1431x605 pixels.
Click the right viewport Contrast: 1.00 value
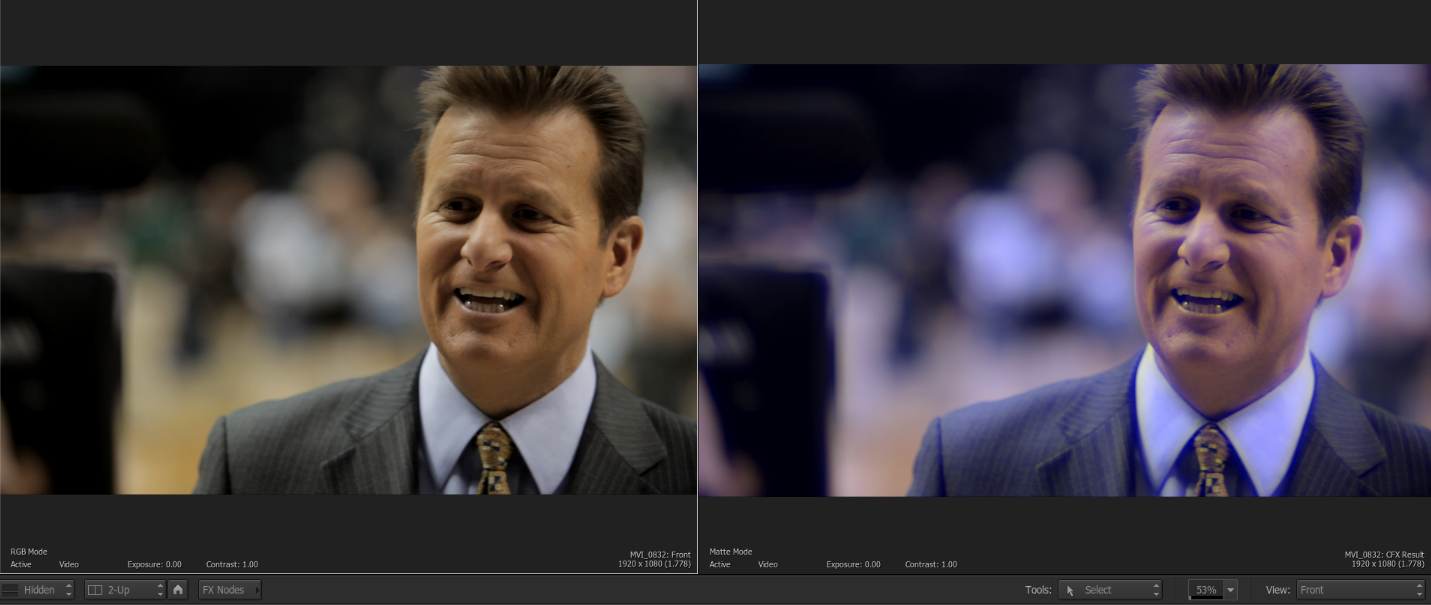click(x=931, y=565)
